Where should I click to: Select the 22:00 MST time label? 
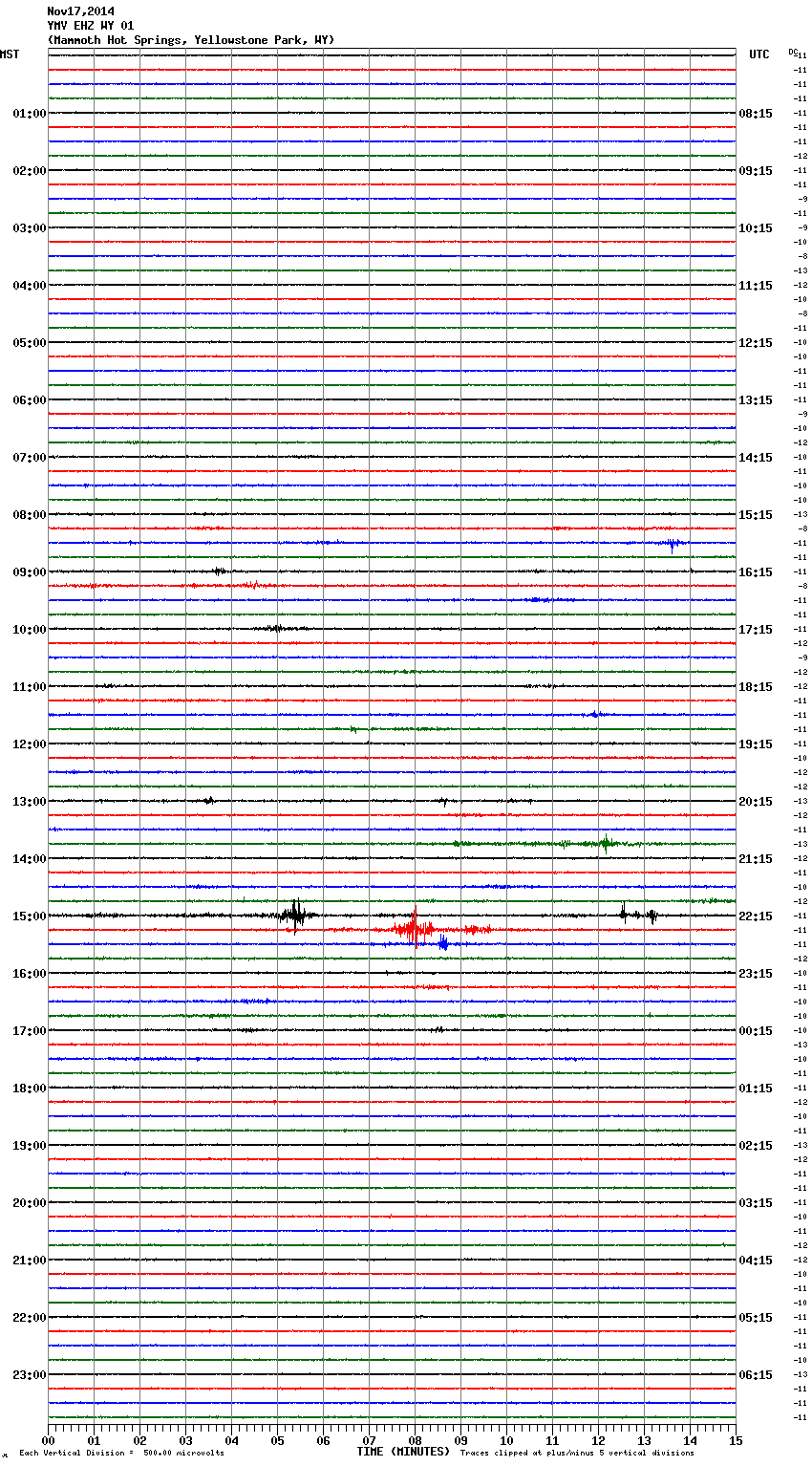(x=29, y=1318)
